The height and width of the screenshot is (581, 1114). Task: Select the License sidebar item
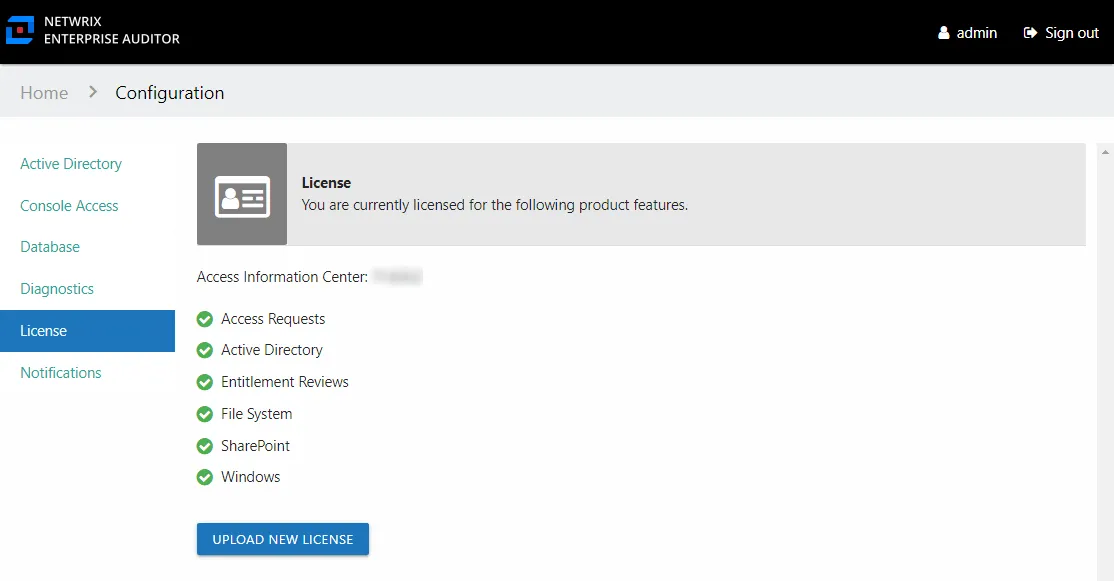[x=87, y=331]
